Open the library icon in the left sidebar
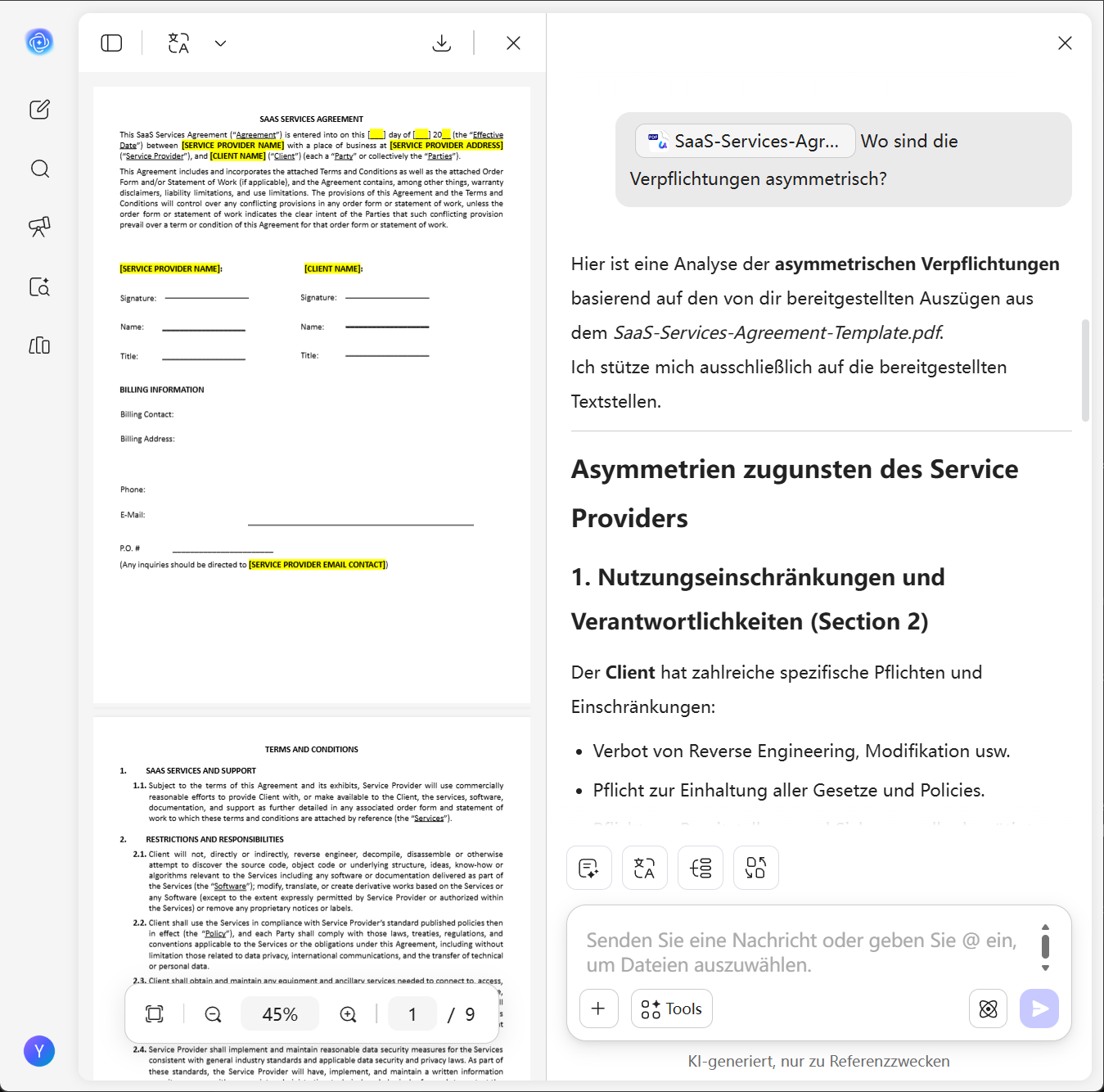Image resolution: width=1104 pixels, height=1092 pixels. (x=38, y=345)
